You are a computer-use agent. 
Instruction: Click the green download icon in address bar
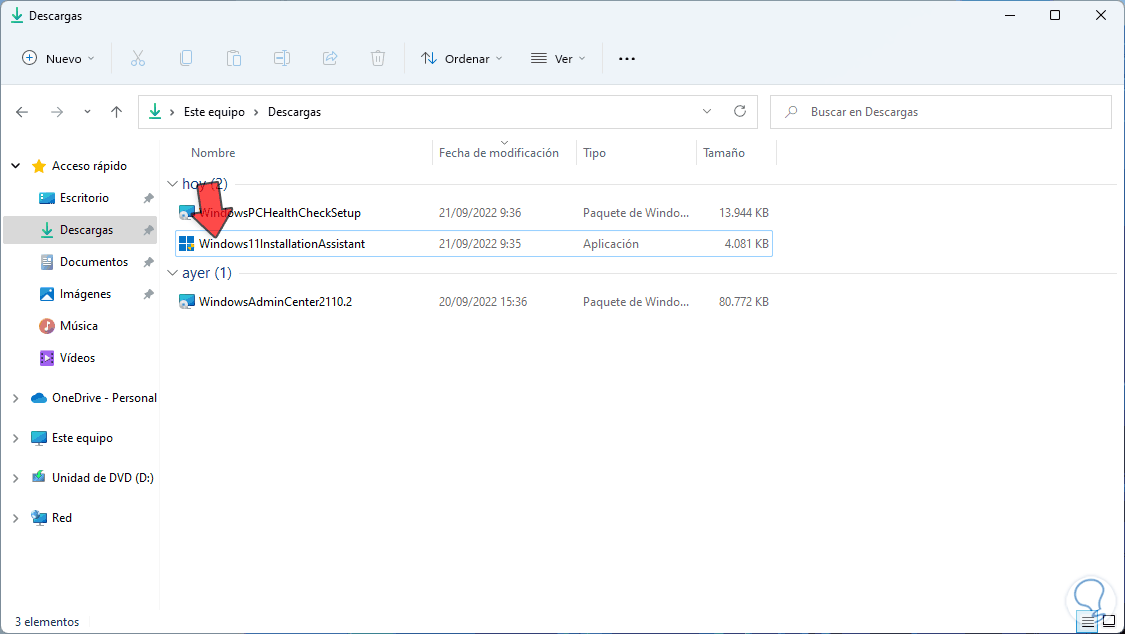click(x=154, y=112)
